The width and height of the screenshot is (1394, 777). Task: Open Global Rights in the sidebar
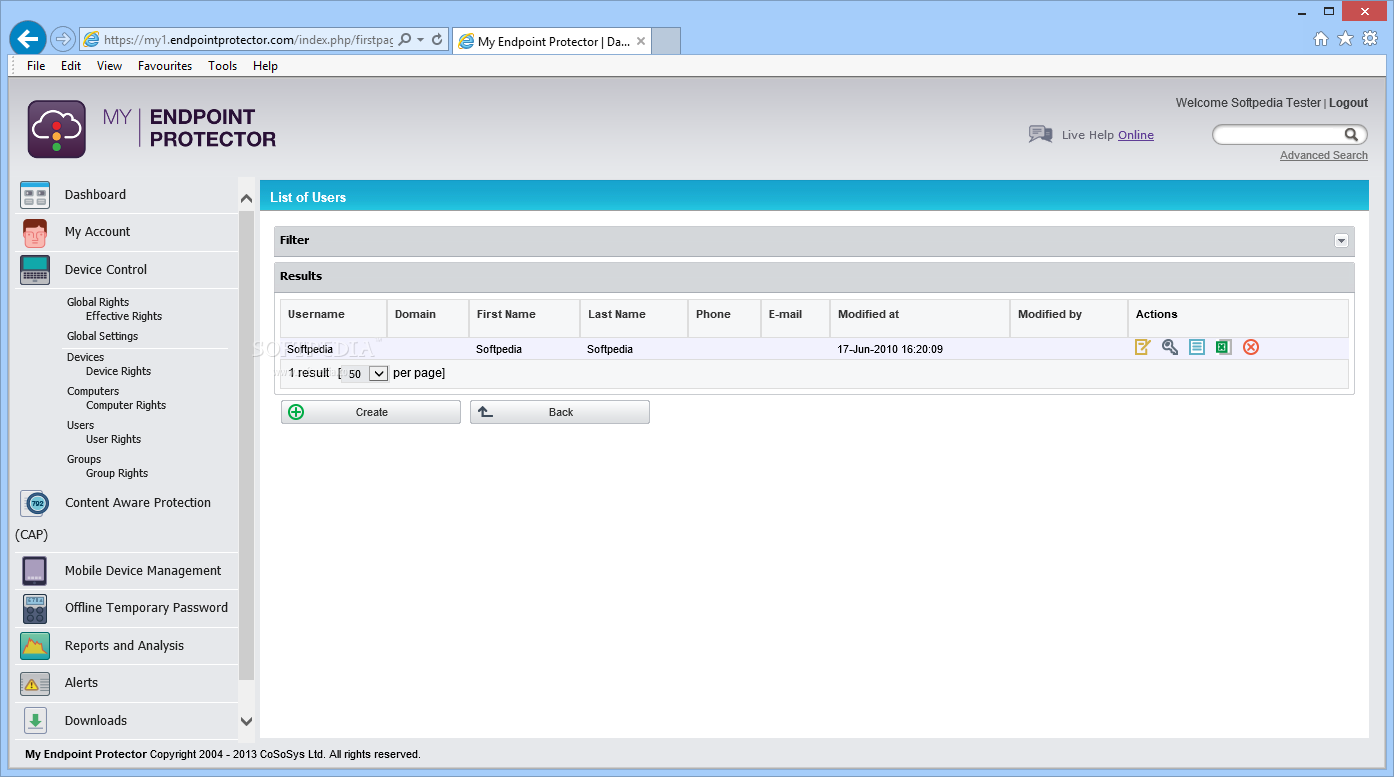[98, 302]
